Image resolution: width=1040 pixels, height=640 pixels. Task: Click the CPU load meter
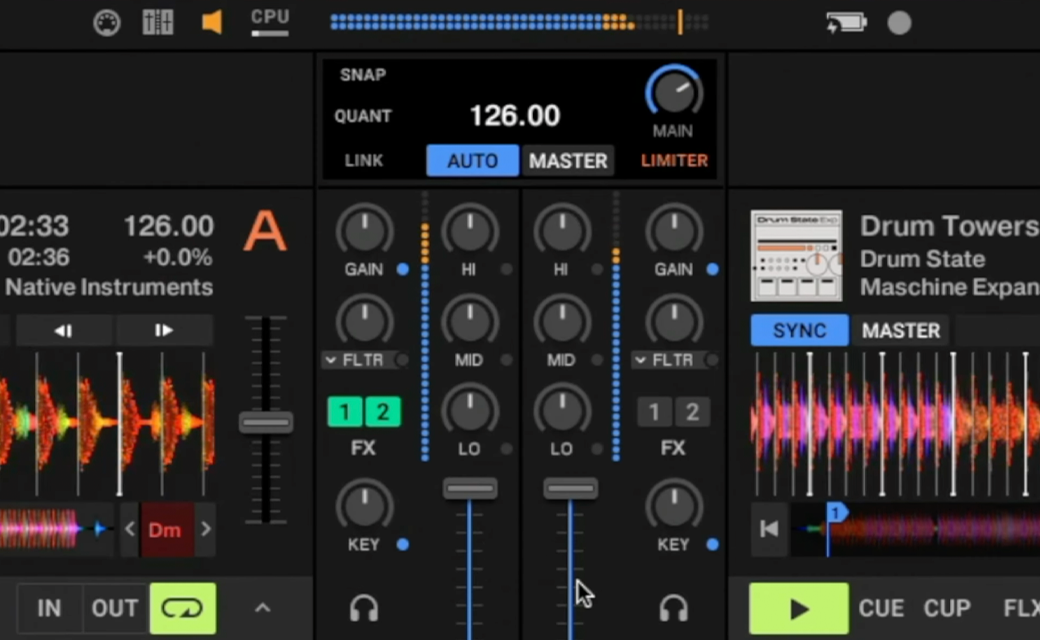(x=270, y=22)
